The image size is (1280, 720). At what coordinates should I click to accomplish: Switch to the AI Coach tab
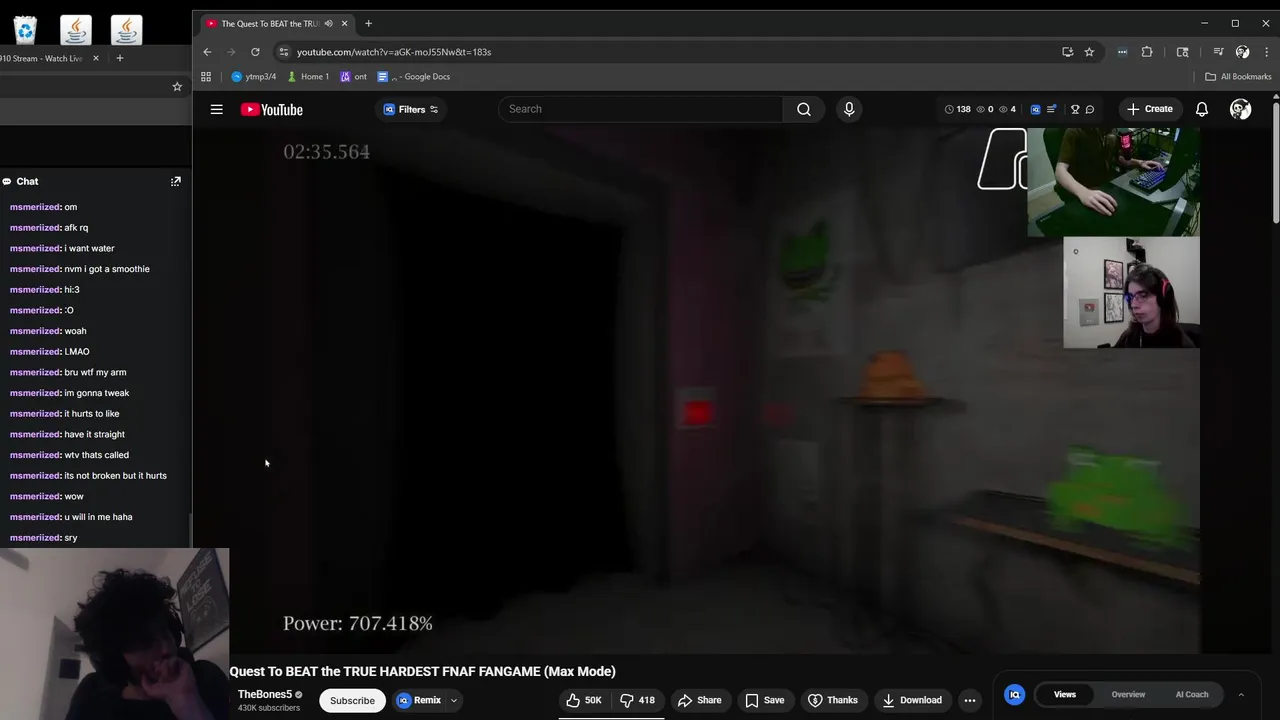coord(1192,694)
